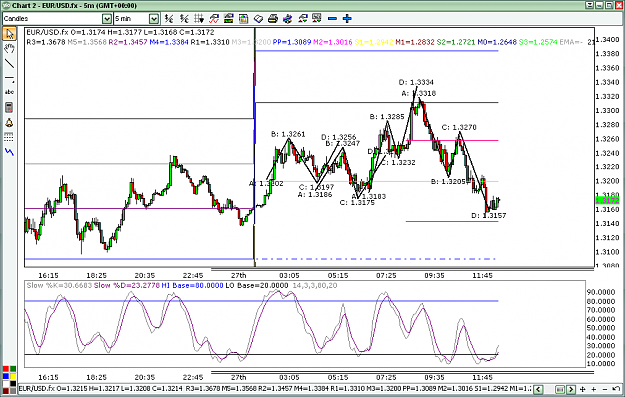625x397 pixels.
Task: Click the first percent-lines toolbar icon
Action: click(x=169, y=18)
